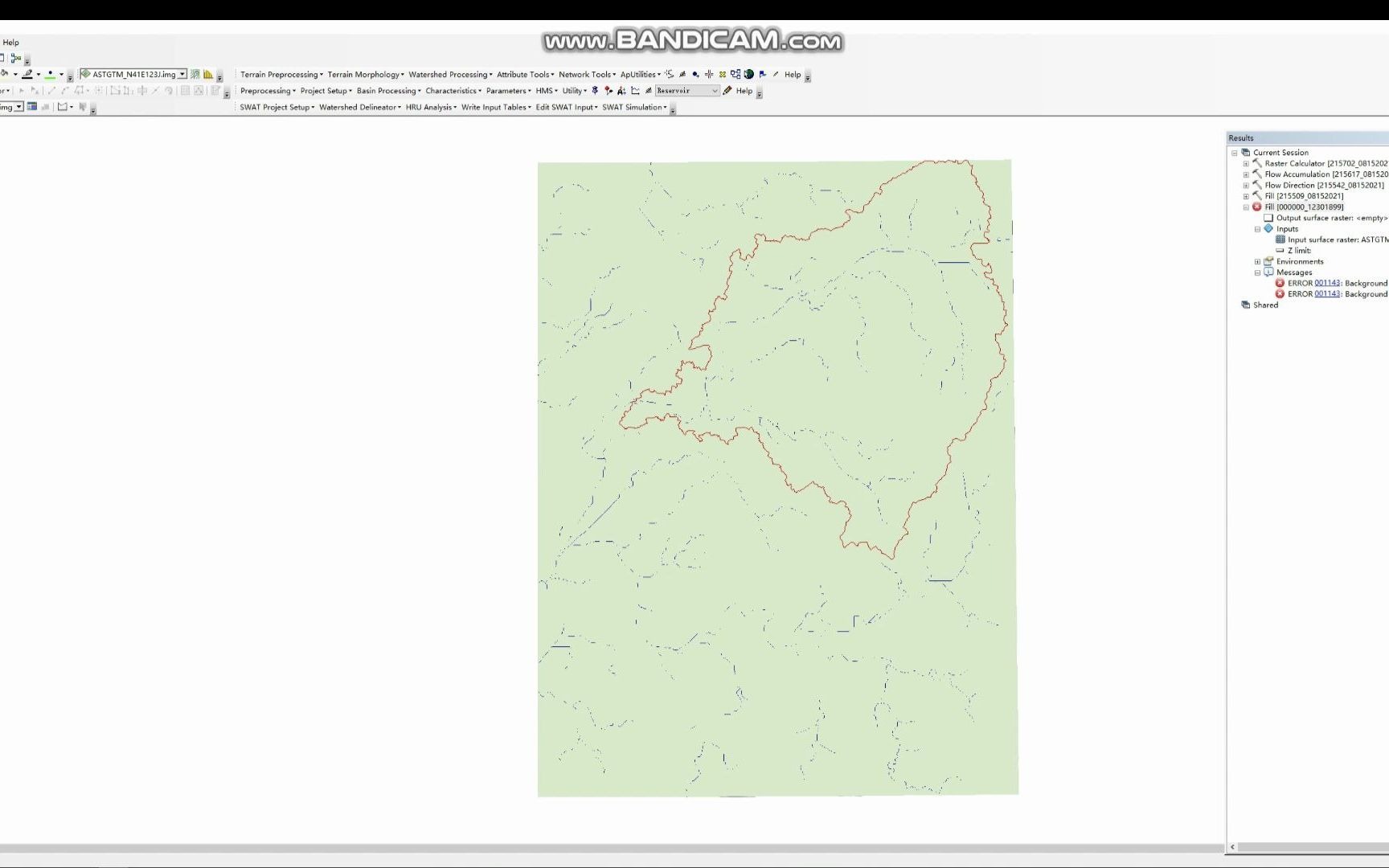The height and width of the screenshot is (868, 1389).
Task: Click the flowchart model icon beside the globe
Action: coord(735,74)
